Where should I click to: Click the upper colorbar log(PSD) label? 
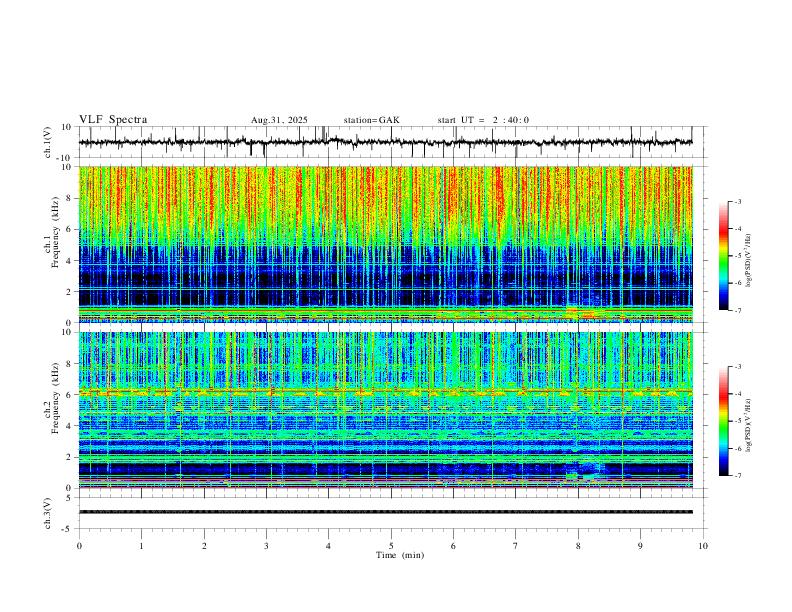(749, 261)
